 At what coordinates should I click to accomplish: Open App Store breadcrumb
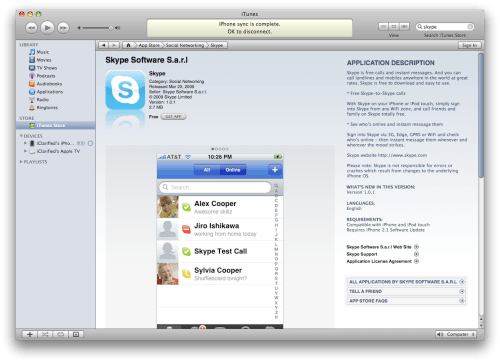pyautogui.click(x=149, y=45)
